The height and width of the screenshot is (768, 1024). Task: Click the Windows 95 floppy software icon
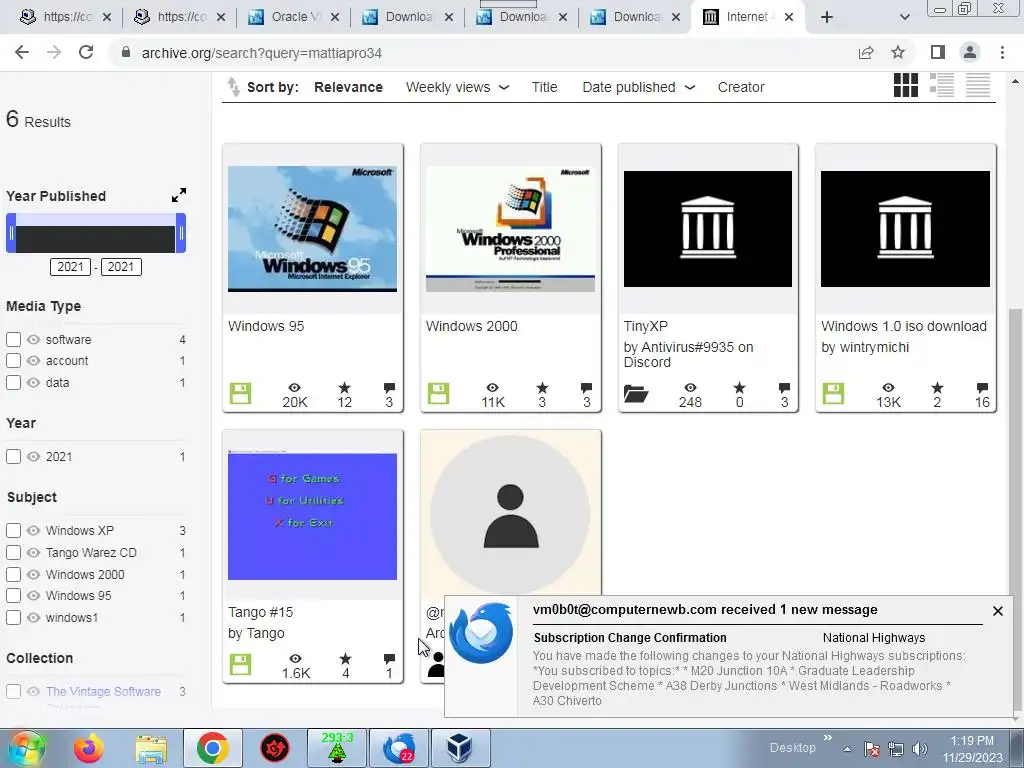click(240, 393)
